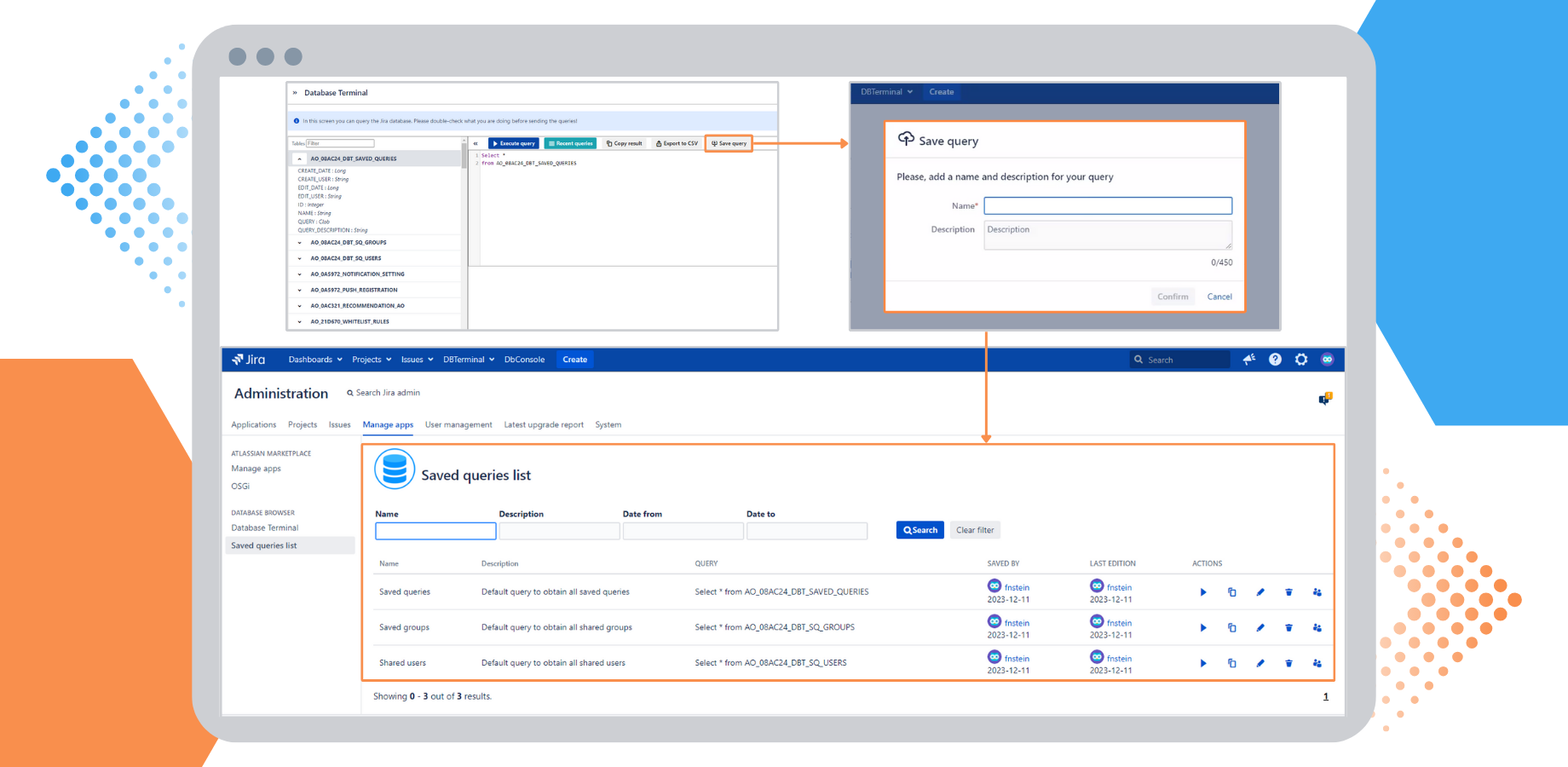Open Database Terminal in the sidebar
The image size is (1568, 767).
click(x=265, y=528)
